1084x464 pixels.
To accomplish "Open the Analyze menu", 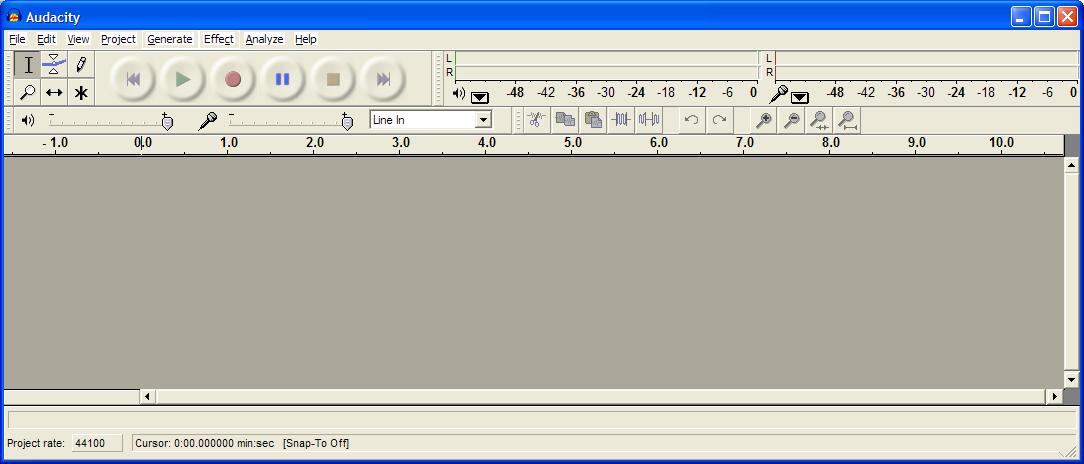I will click(x=264, y=39).
